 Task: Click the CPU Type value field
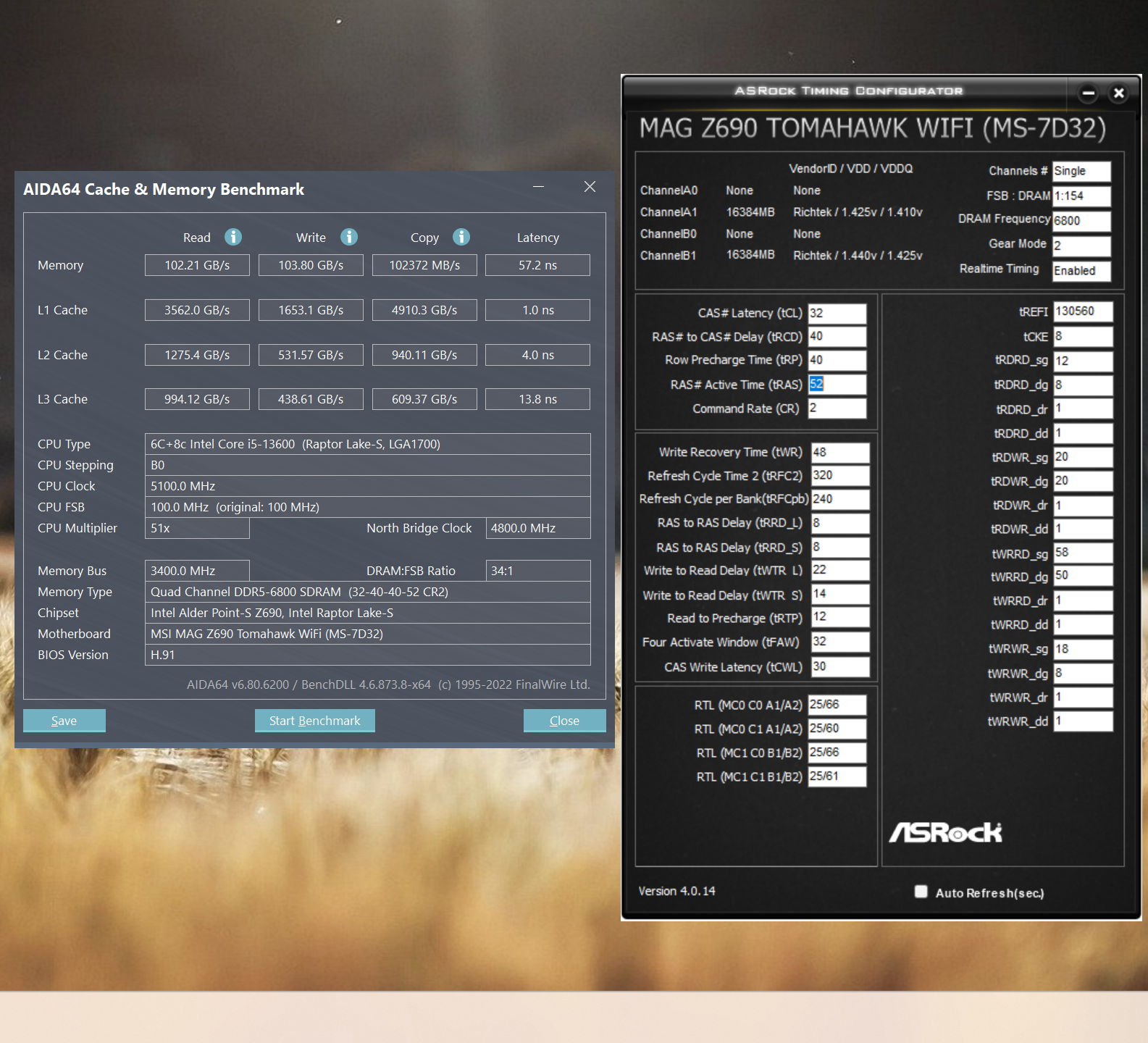tap(368, 444)
